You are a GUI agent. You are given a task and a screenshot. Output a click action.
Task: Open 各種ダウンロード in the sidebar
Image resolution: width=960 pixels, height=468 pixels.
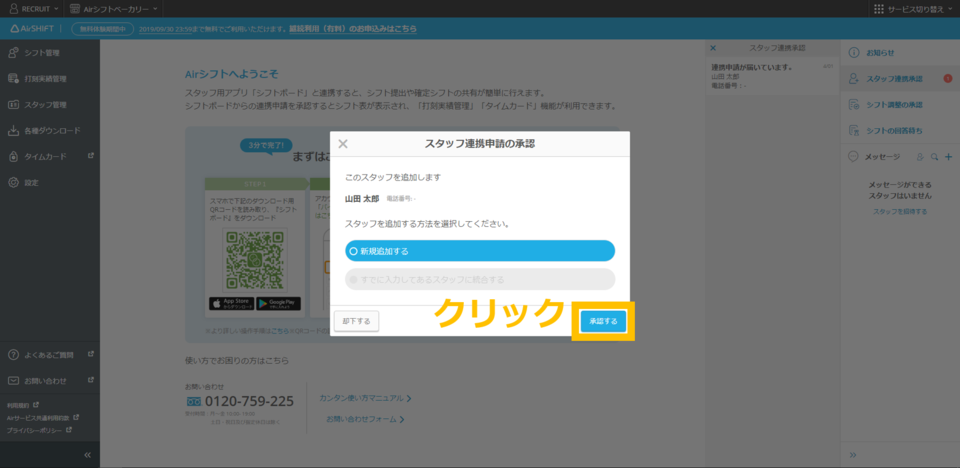[50, 130]
